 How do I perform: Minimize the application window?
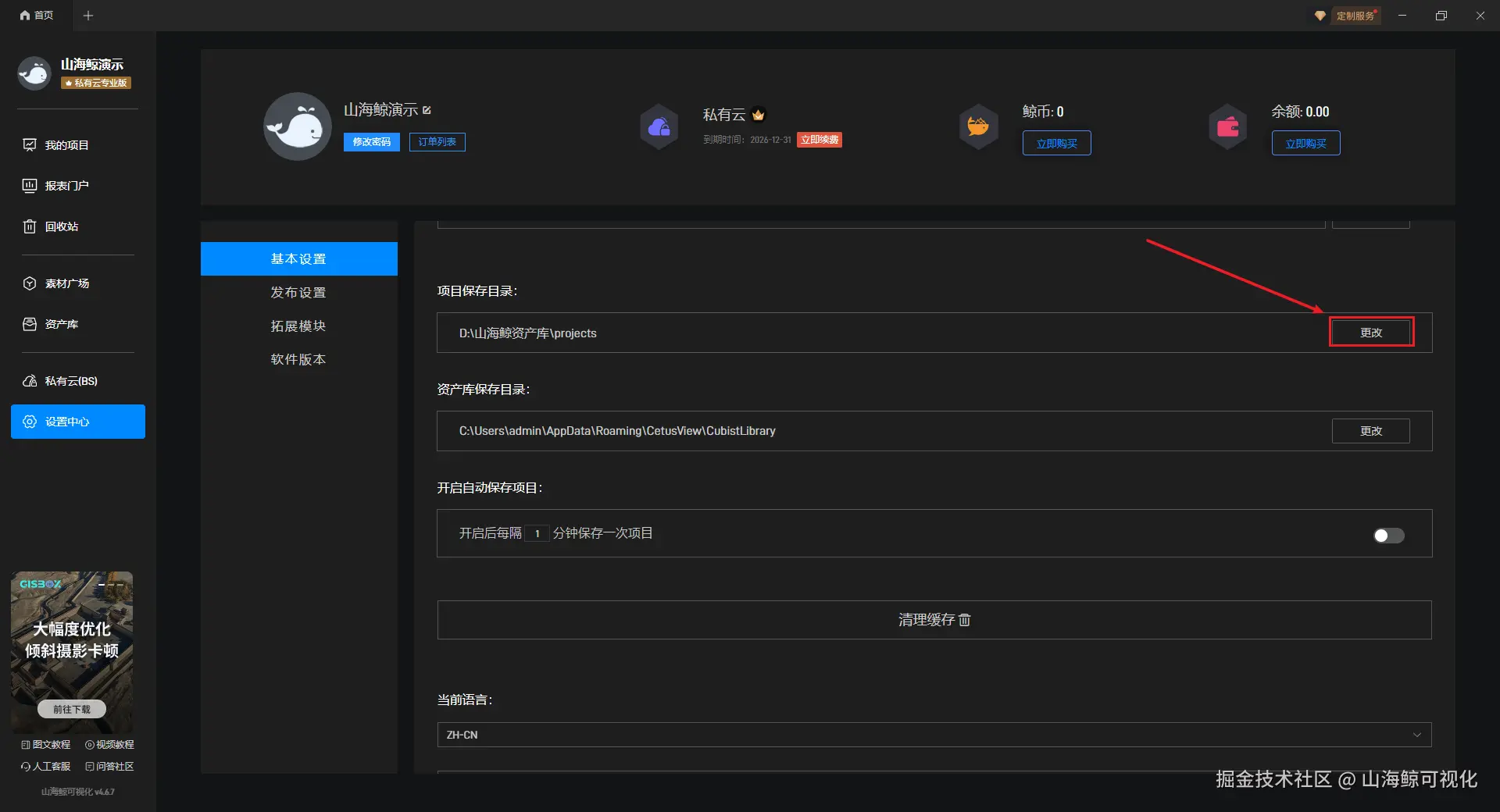click(x=1402, y=16)
